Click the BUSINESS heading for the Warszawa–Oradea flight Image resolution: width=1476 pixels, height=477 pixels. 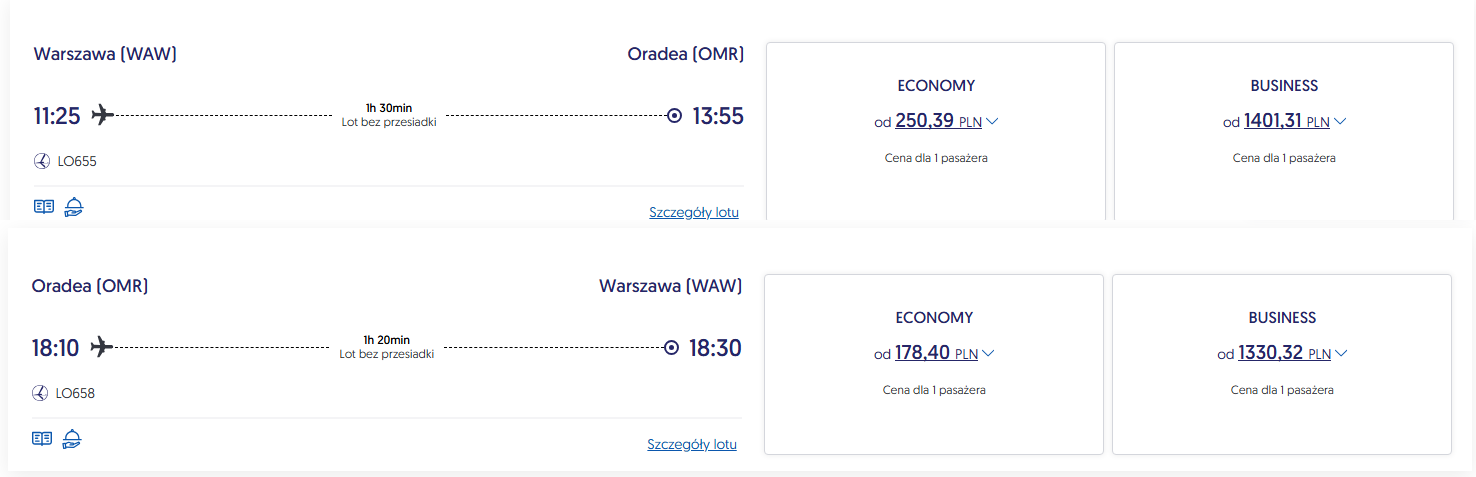pos(1284,86)
